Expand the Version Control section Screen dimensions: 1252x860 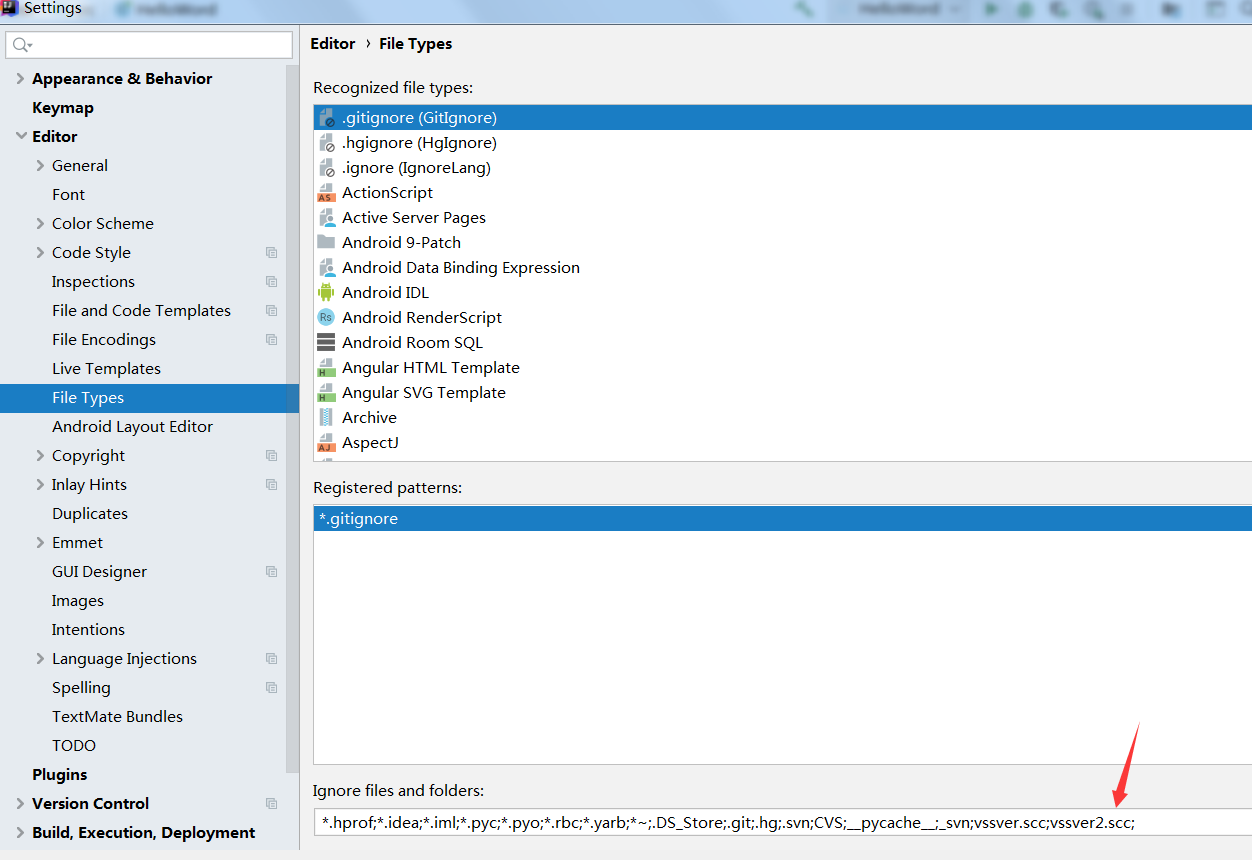point(20,804)
